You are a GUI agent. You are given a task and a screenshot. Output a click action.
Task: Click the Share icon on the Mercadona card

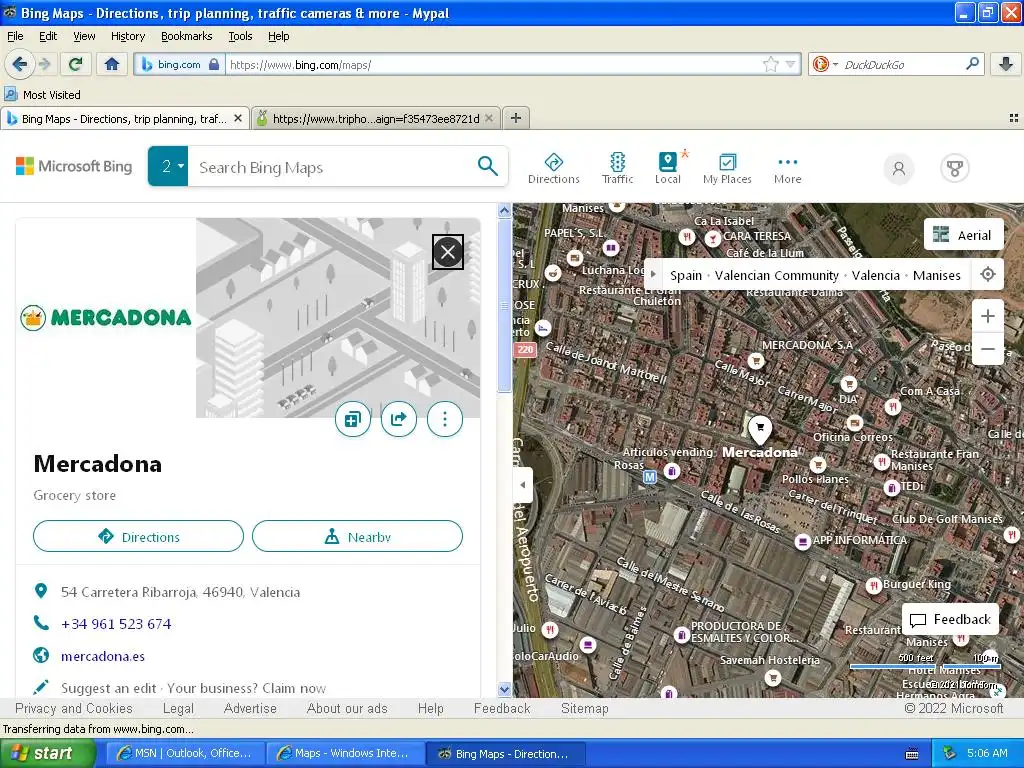click(399, 419)
